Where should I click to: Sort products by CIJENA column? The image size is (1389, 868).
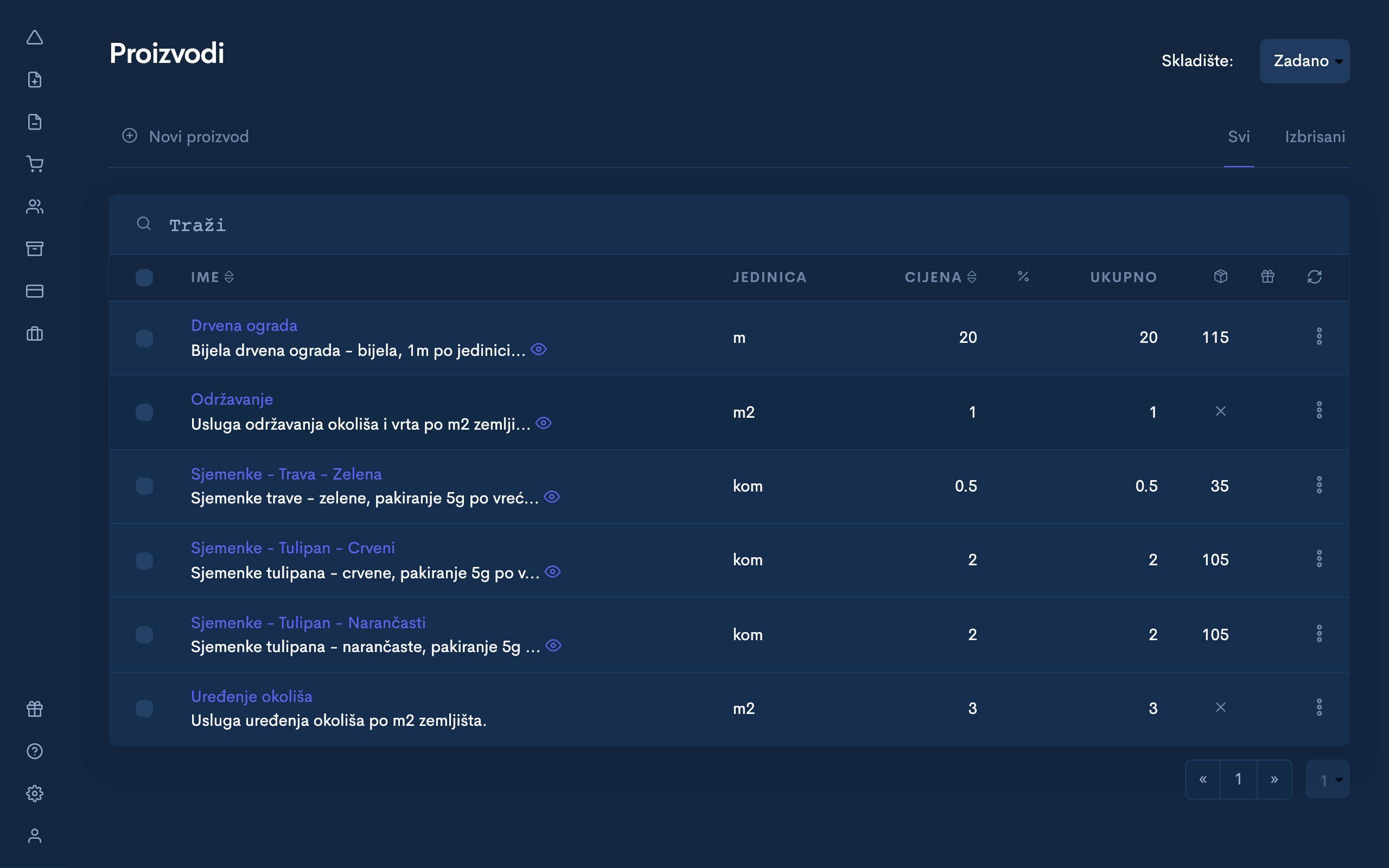pyautogui.click(x=940, y=277)
